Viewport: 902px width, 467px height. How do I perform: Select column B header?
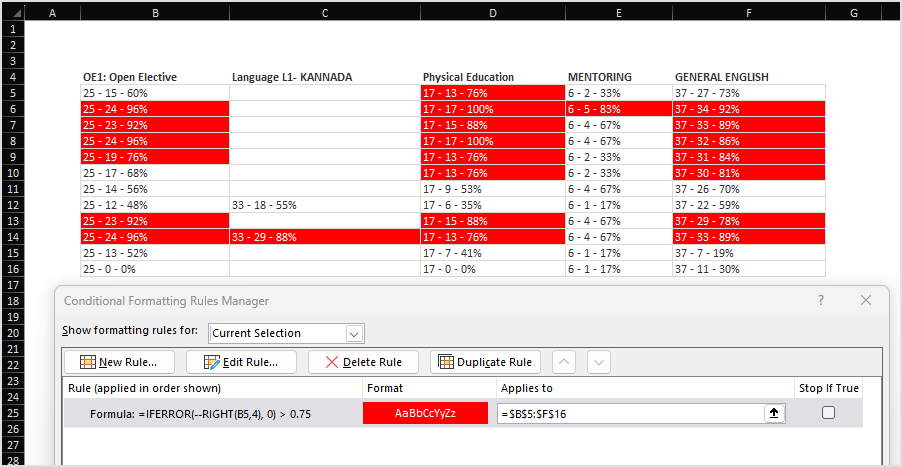(x=155, y=13)
